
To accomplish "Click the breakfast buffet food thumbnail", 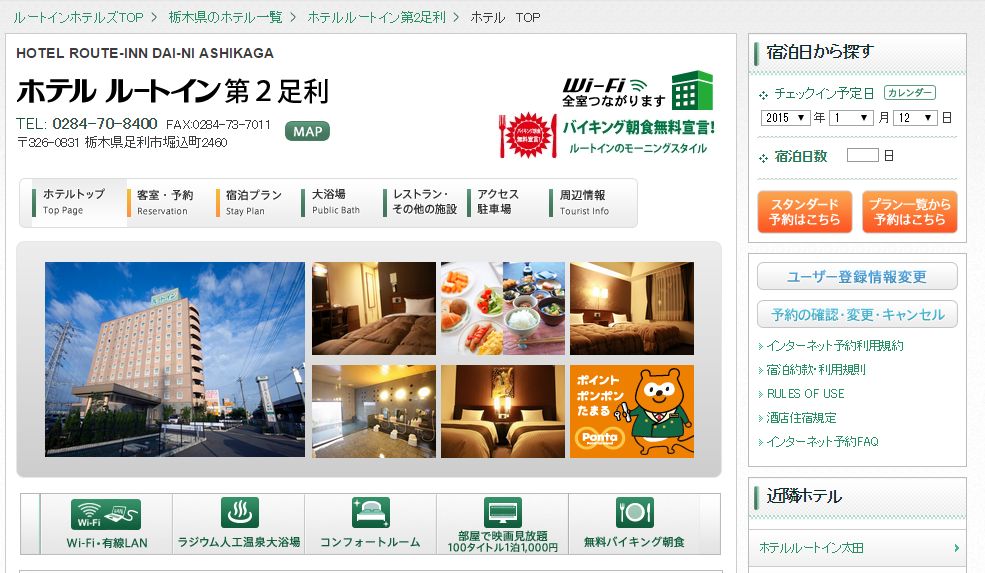I will [x=503, y=308].
